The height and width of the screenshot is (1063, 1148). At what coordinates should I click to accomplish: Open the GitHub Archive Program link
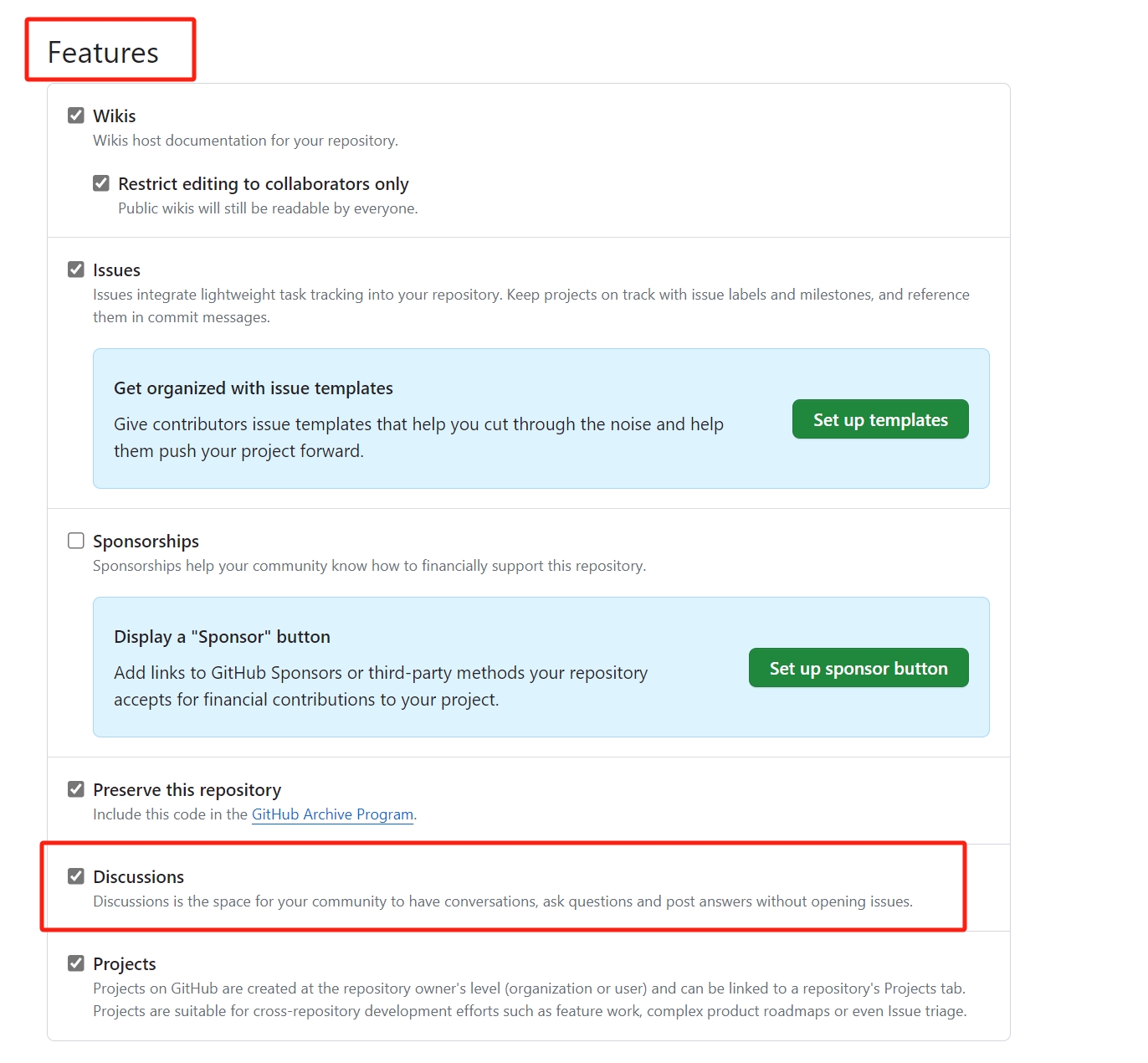click(332, 814)
